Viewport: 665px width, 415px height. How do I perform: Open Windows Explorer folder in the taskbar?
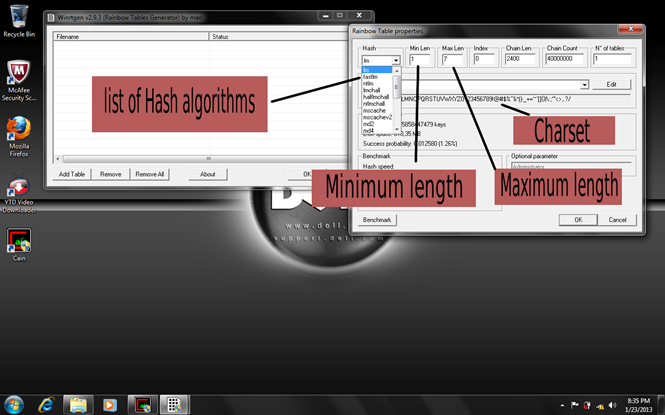tap(77, 404)
